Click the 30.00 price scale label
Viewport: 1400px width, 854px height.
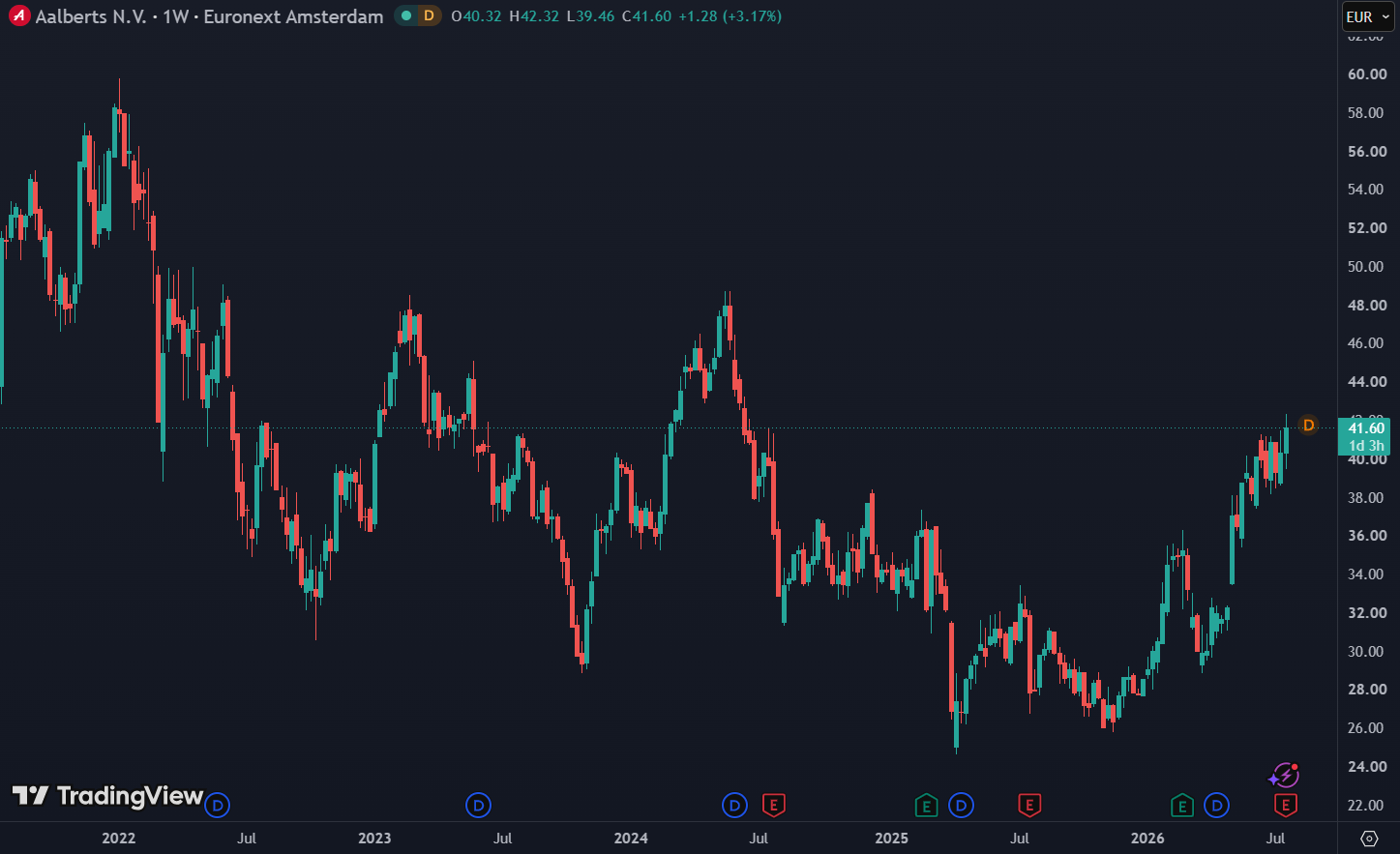click(x=1367, y=652)
